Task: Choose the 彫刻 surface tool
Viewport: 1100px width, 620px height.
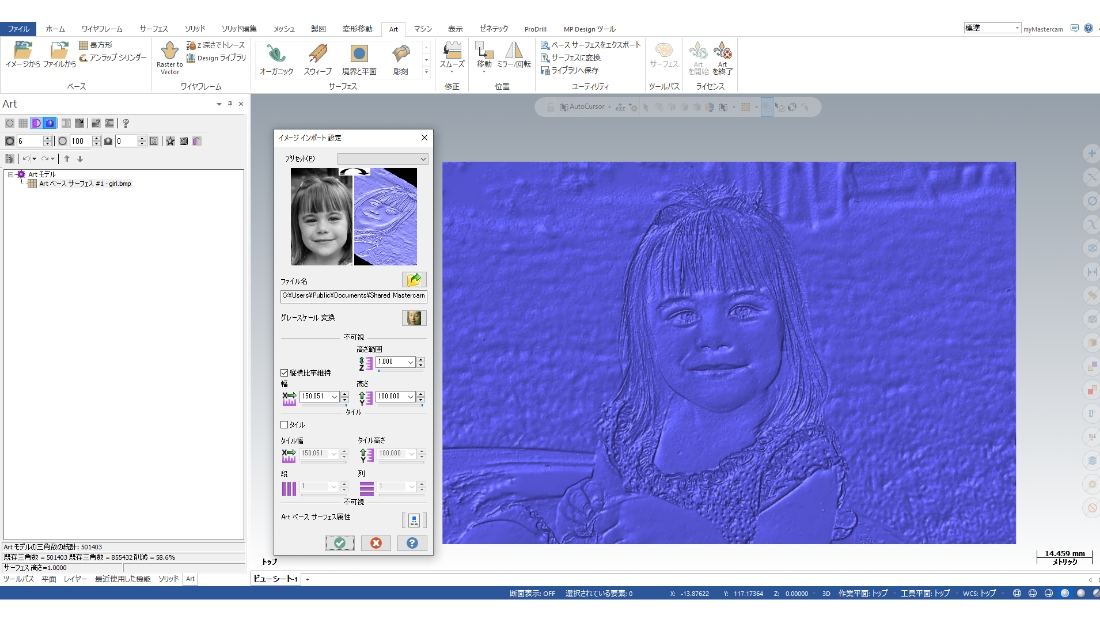Action: coord(401,59)
